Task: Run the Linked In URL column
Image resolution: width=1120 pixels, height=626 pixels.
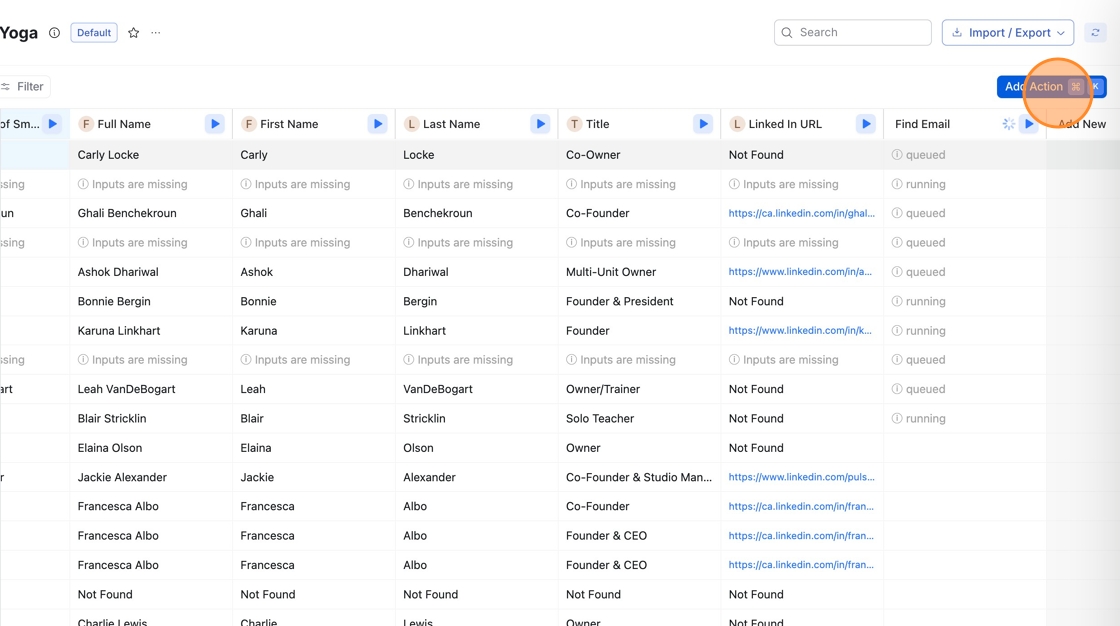Action: click(x=866, y=124)
